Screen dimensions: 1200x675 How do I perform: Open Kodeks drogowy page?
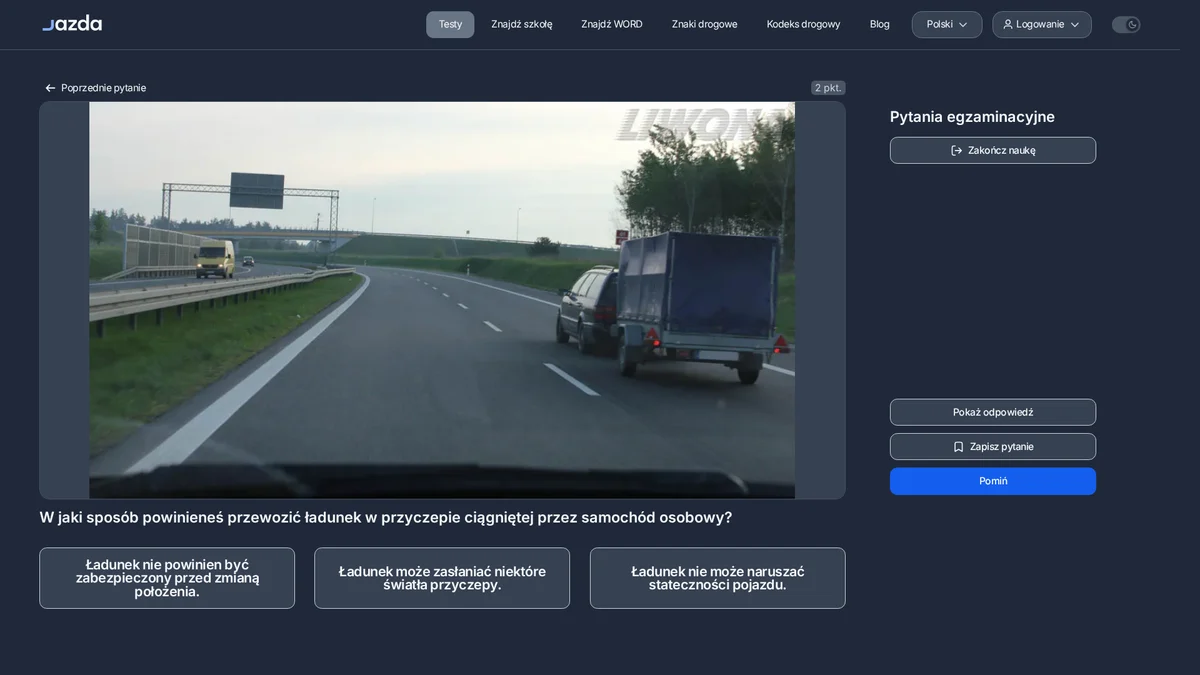pos(803,24)
